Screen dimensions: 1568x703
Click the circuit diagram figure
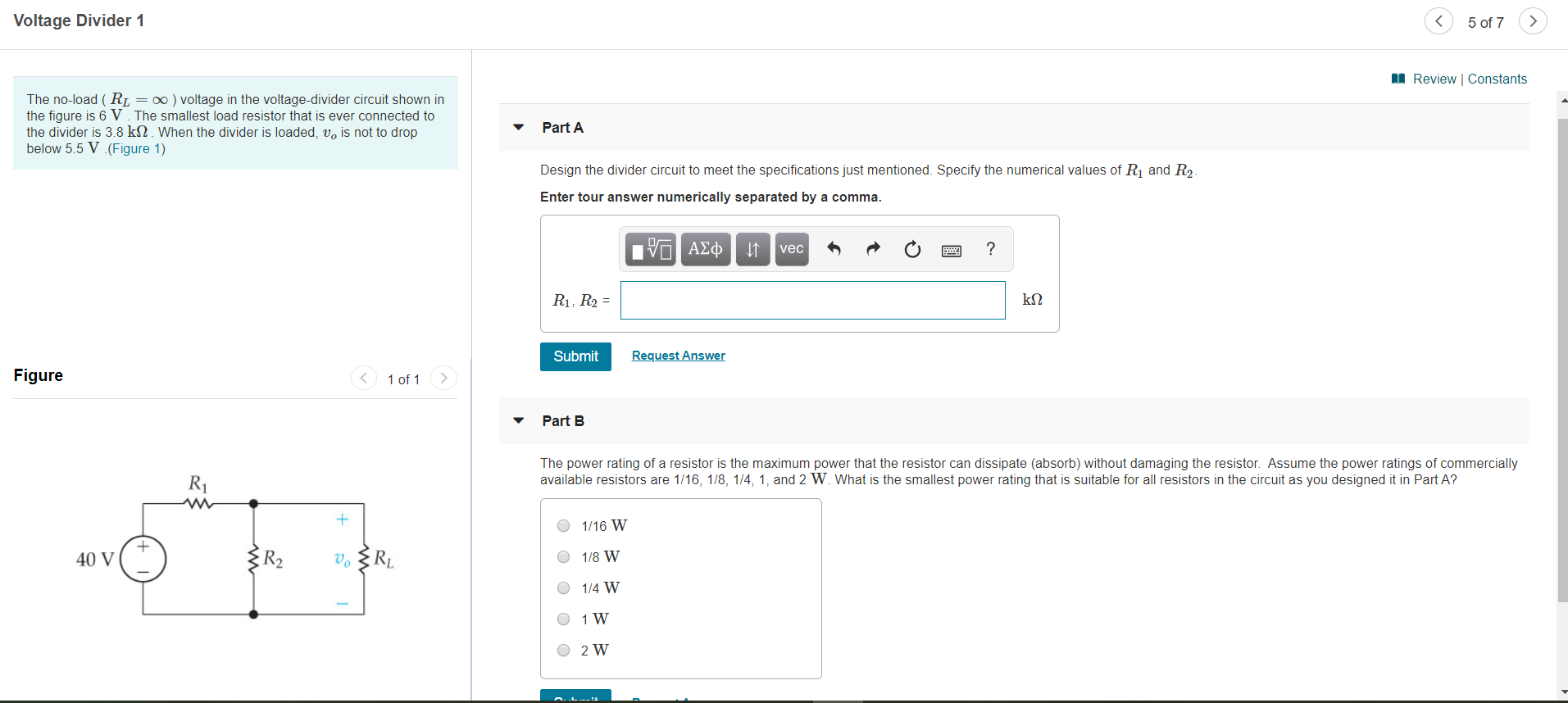pos(236,547)
